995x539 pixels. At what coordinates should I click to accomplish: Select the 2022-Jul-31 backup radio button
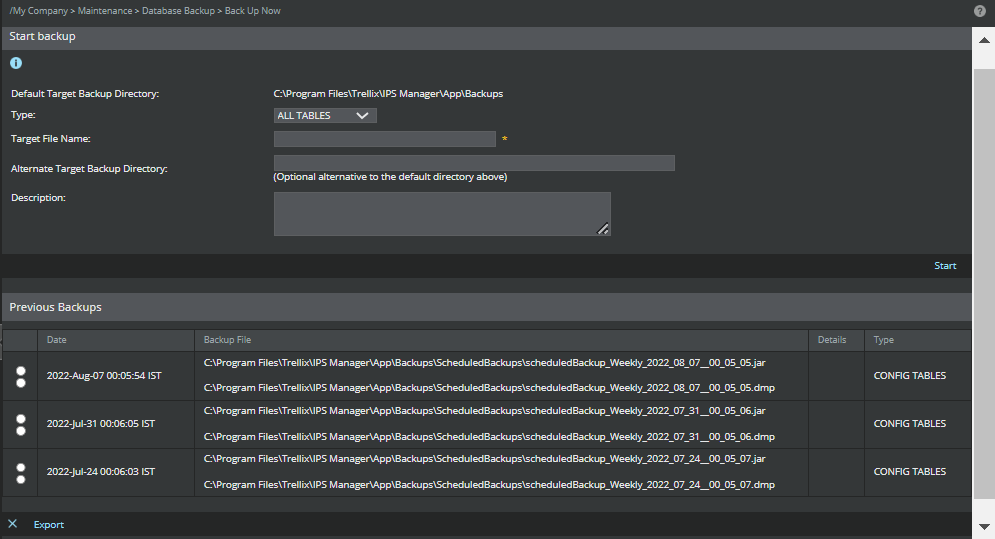pyautogui.click(x=21, y=425)
